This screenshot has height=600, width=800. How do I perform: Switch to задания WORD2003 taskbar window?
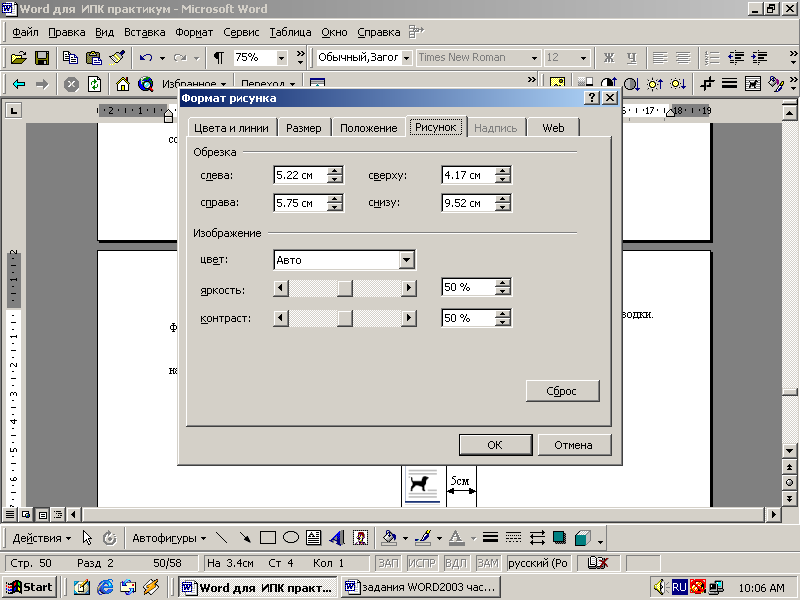pos(420,587)
